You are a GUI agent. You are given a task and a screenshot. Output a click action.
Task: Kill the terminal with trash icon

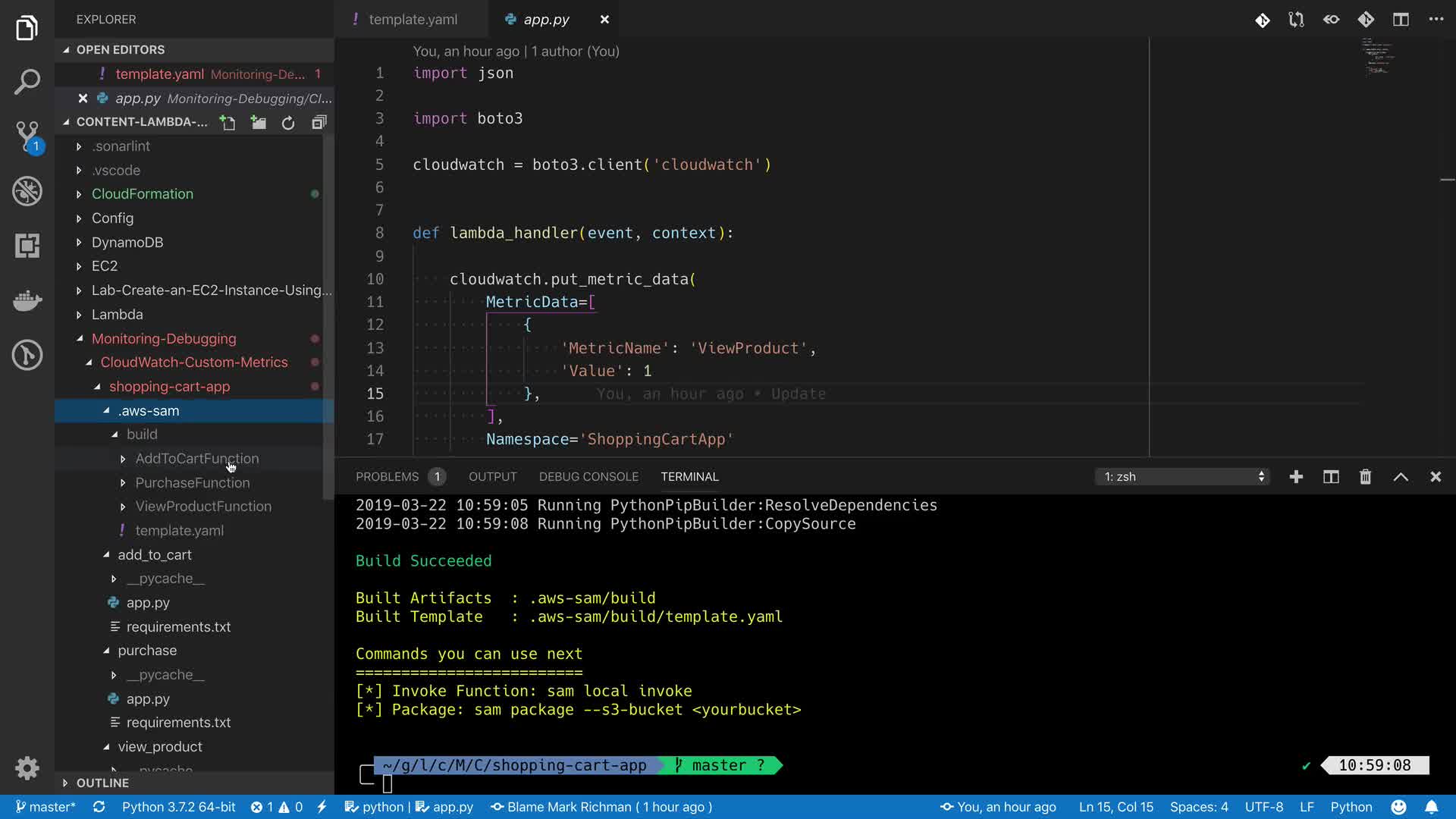pyautogui.click(x=1365, y=477)
